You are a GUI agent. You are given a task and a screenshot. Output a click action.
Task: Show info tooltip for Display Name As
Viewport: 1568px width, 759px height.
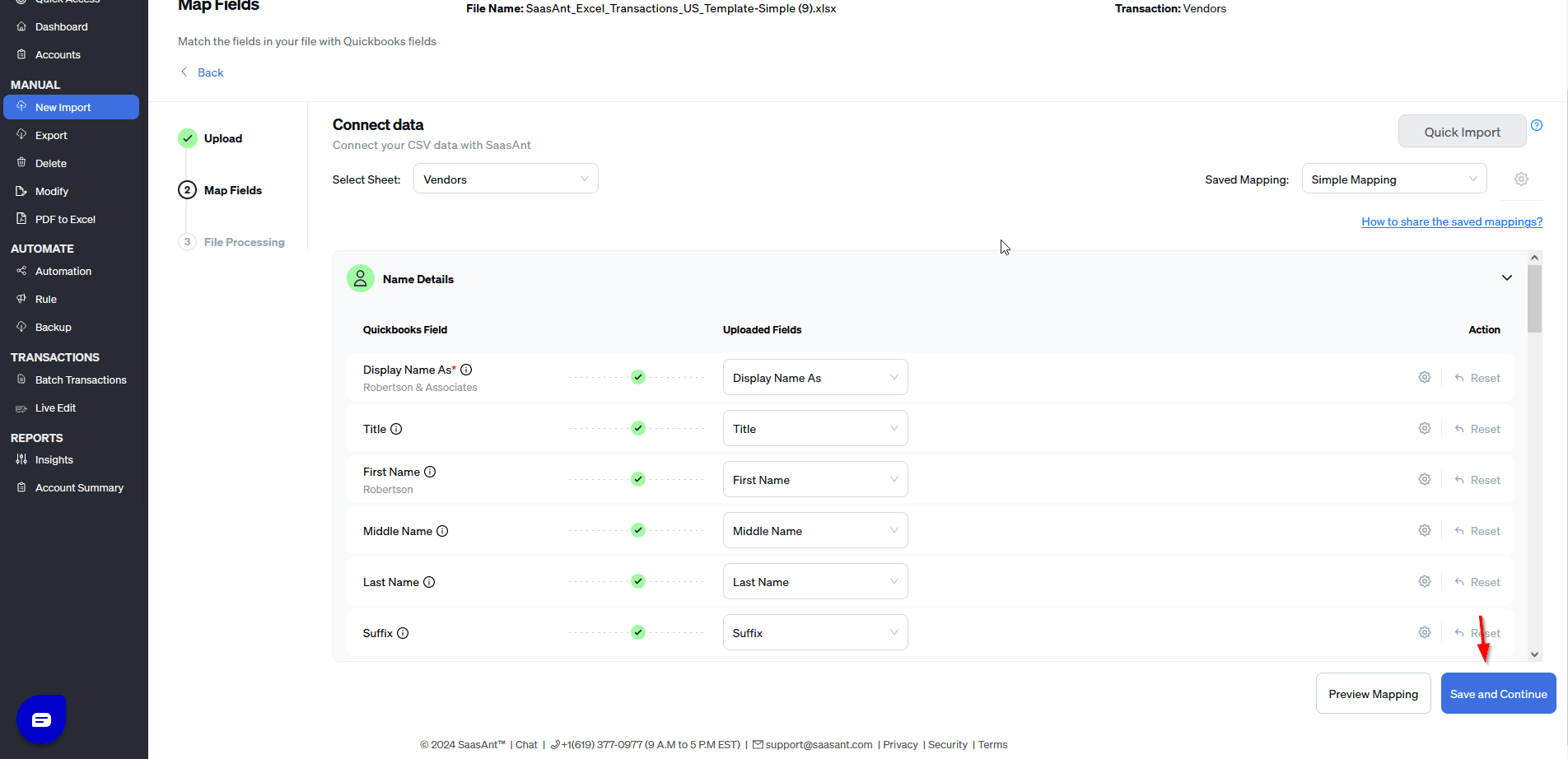coord(466,370)
